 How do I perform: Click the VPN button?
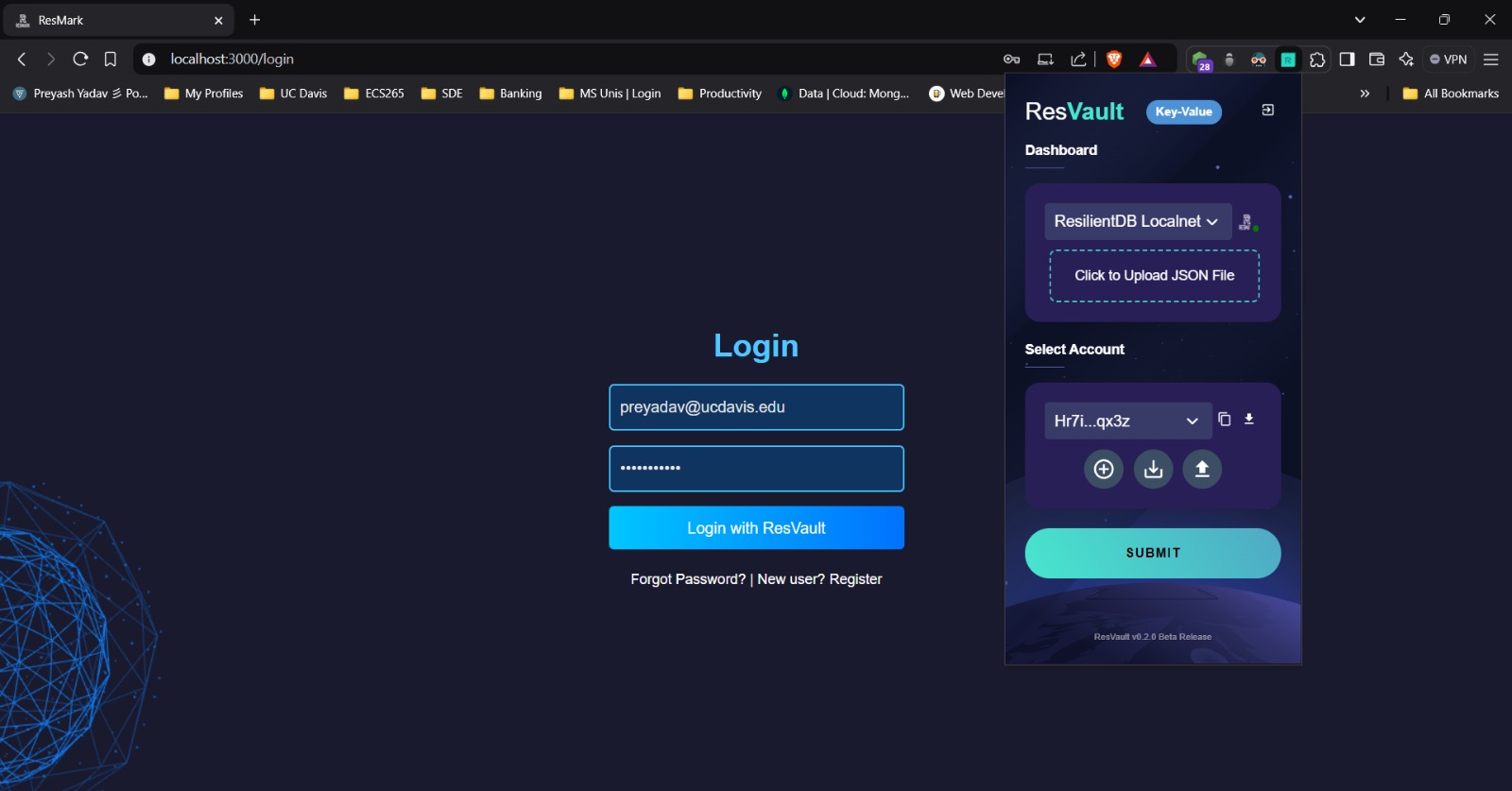coord(1448,59)
